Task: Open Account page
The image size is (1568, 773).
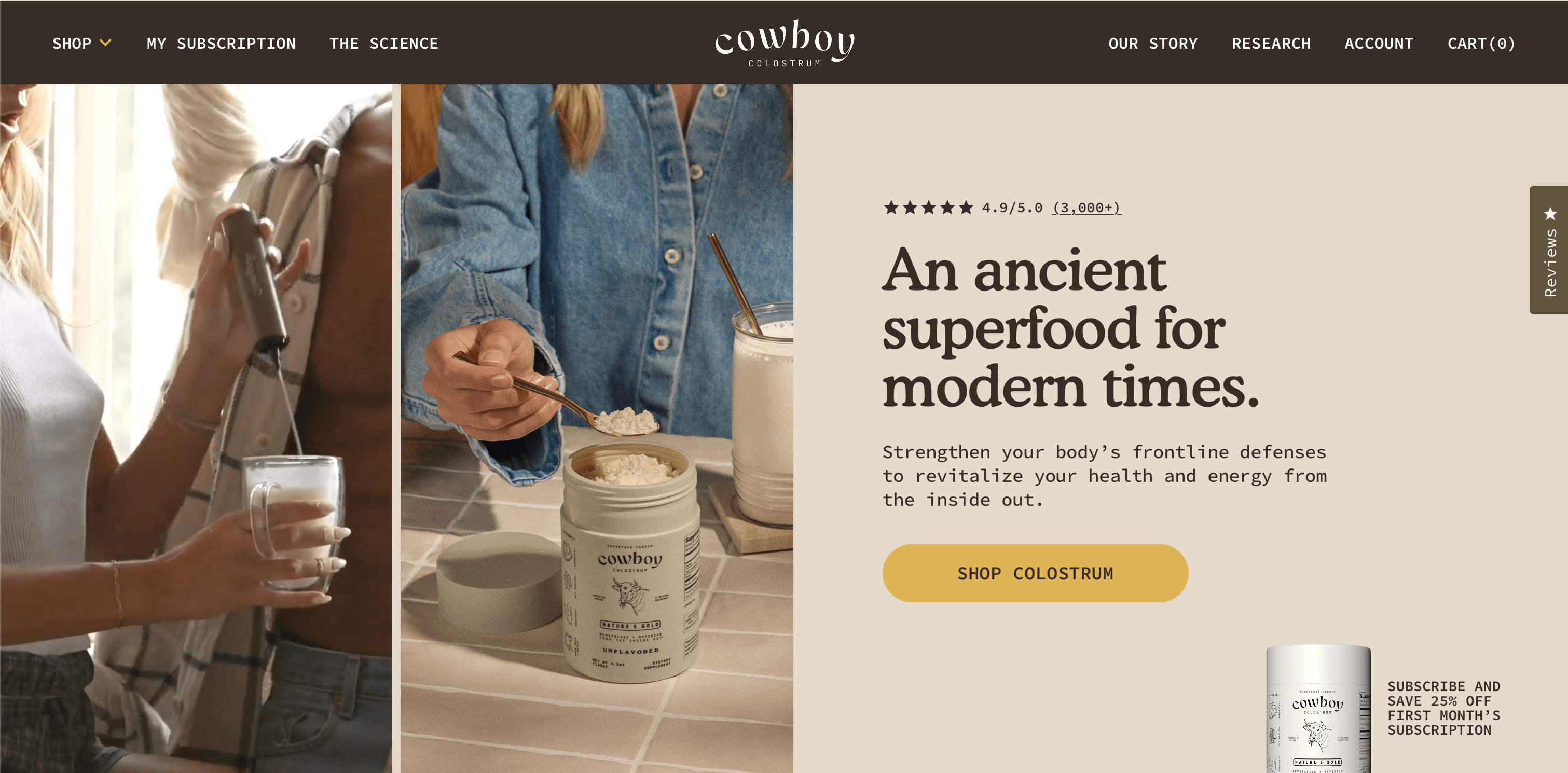Action: click(1379, 44)
